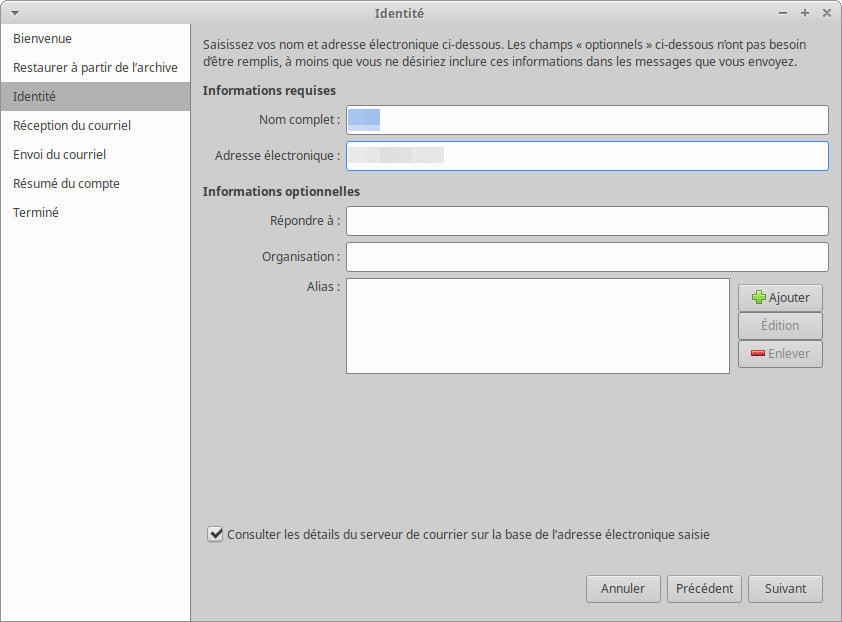Viewport: 842px width, 622px height.
Task: Close the Identité window
Action: (827, 13)
